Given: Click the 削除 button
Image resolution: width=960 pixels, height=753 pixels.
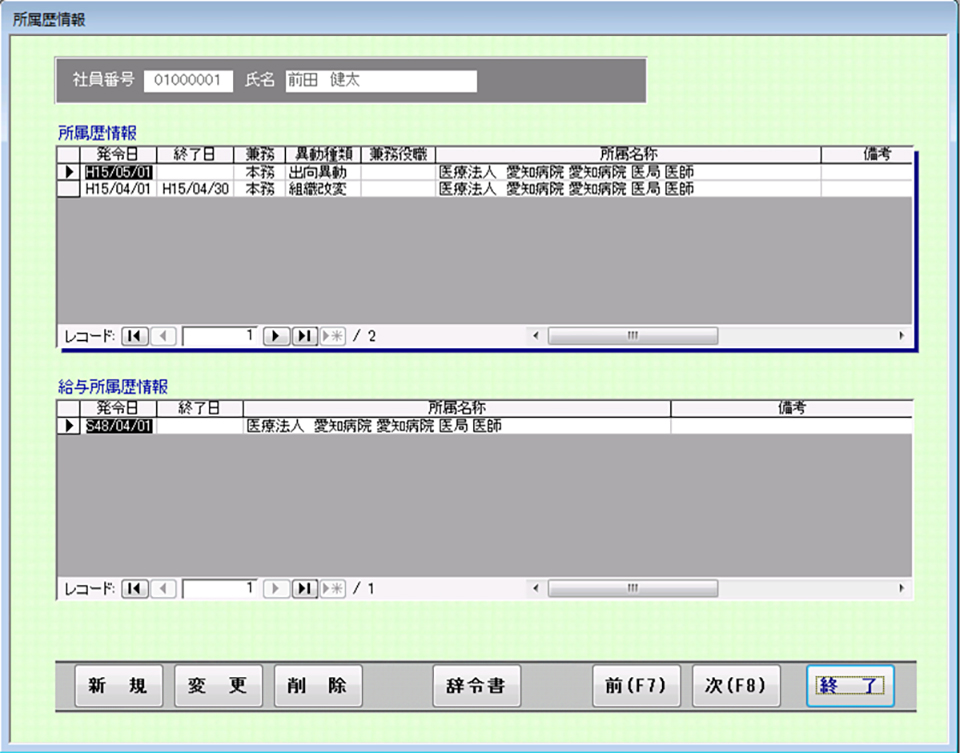Looking at the screenshot, I should [x=318, y=686].
